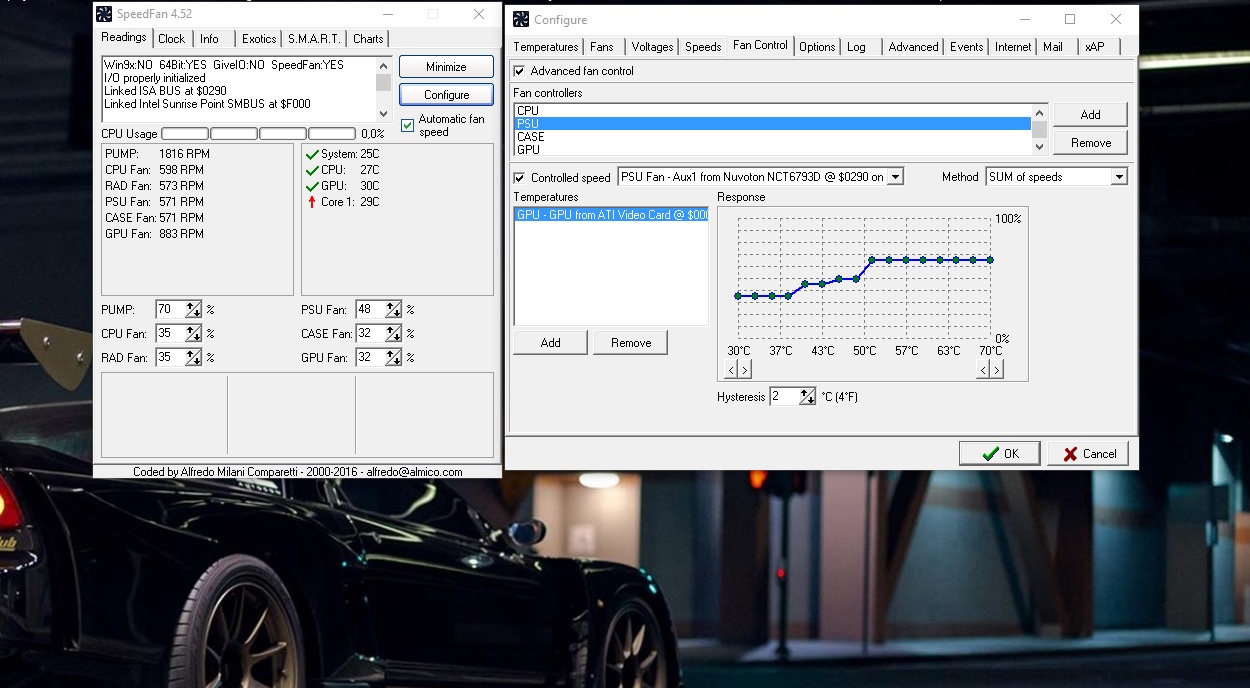The height and width of the screenshot is (688, 1250).
Task: Click the first CPU Usage bar
Action: click(x=185, y=133)
